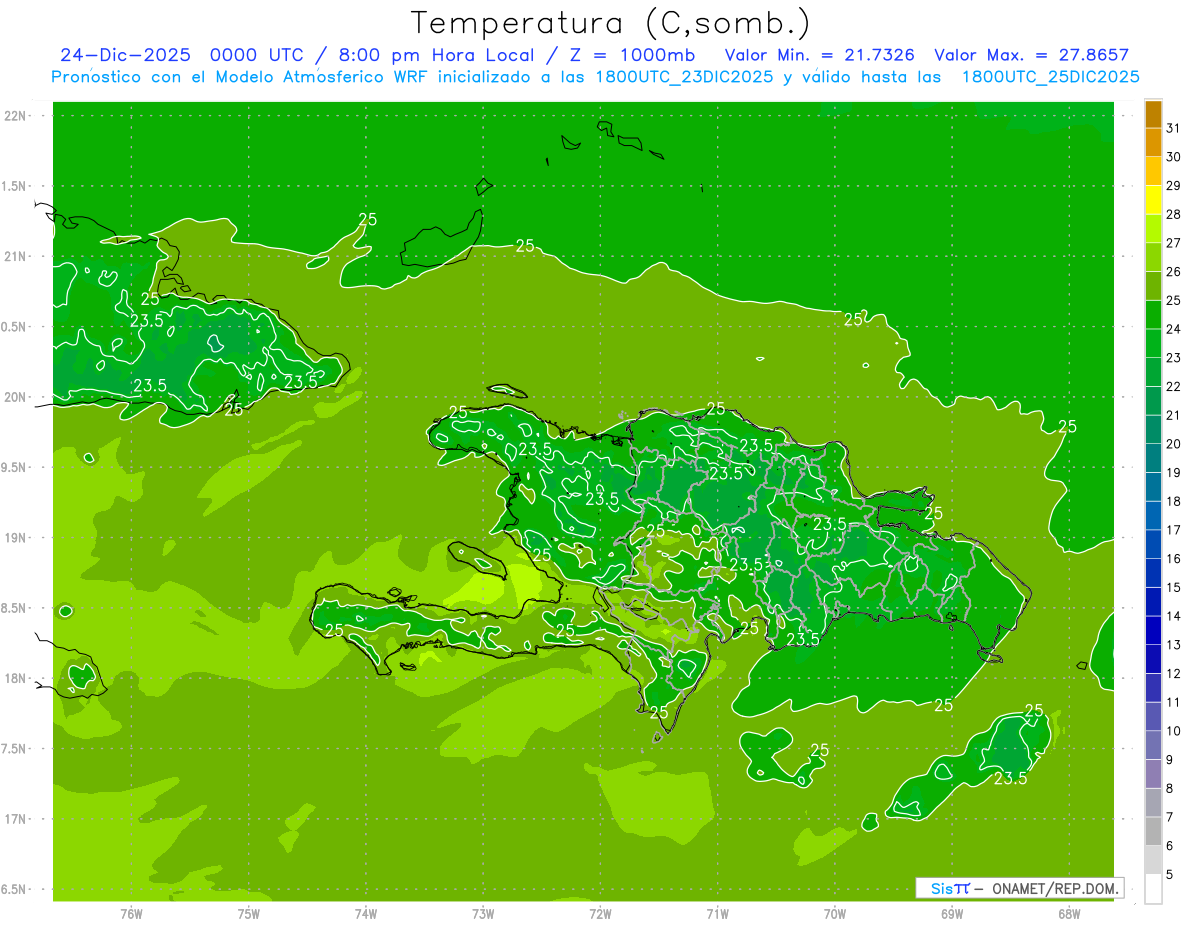Click the "22N" latitude label
Image resolution: width=1200 pixels, height=927 pixels.
click(15, 116)
